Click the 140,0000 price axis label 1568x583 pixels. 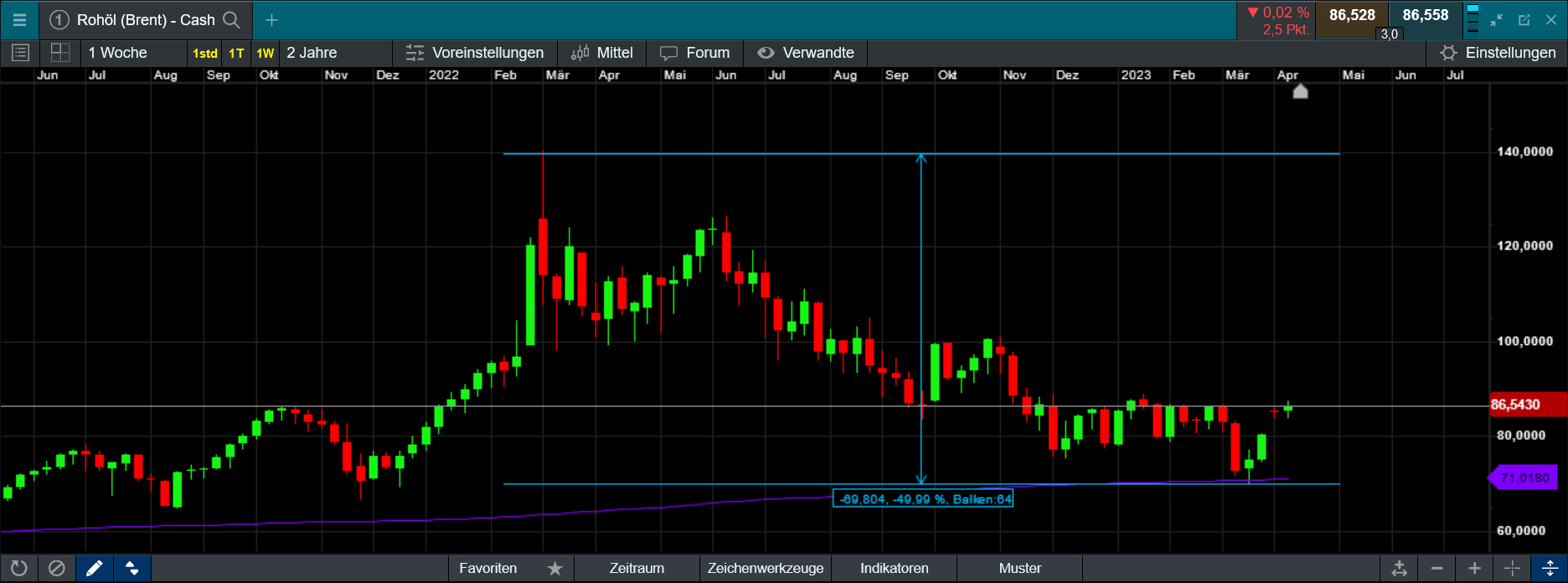tap(1524, 152)
